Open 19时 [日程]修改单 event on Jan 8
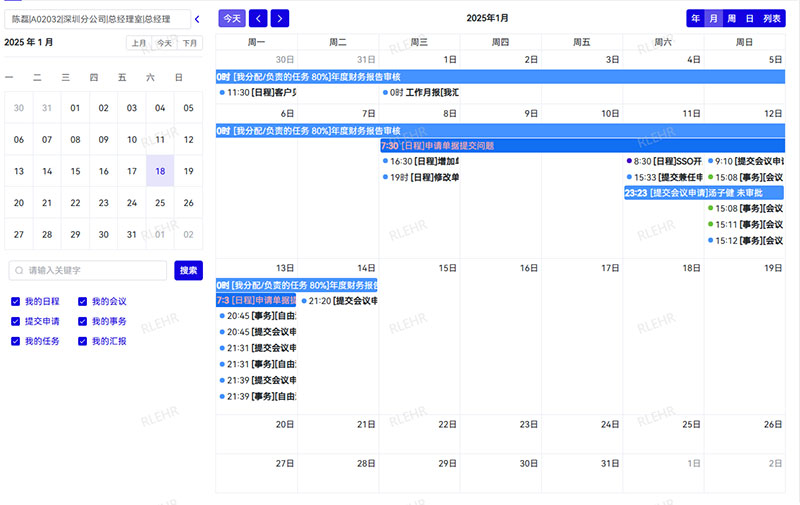The image size is (800, 505). [419, 178]
